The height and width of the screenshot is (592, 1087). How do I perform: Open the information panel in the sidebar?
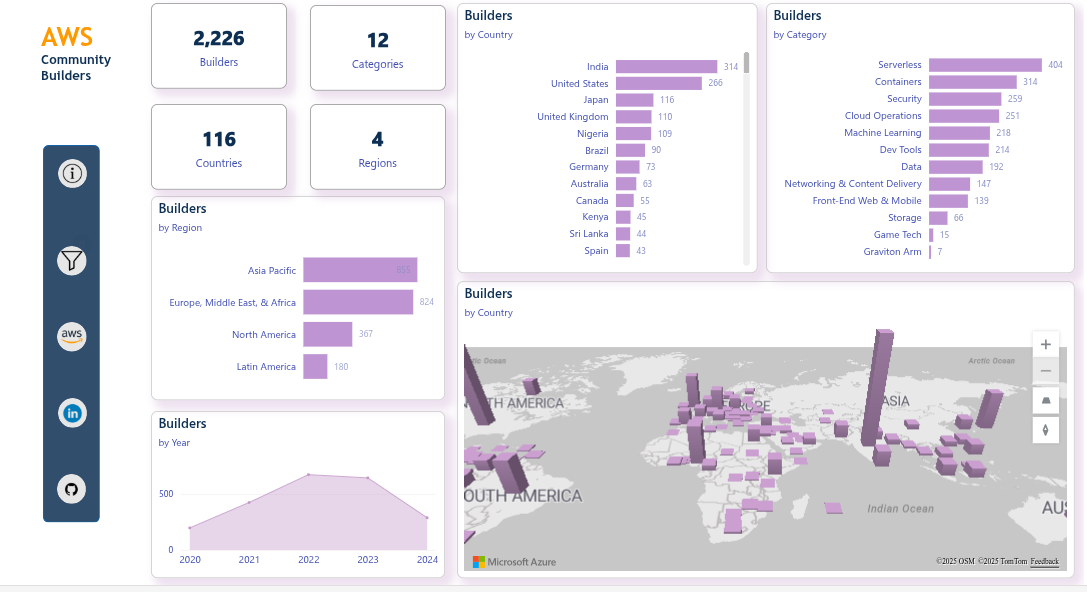click(71, 172)
